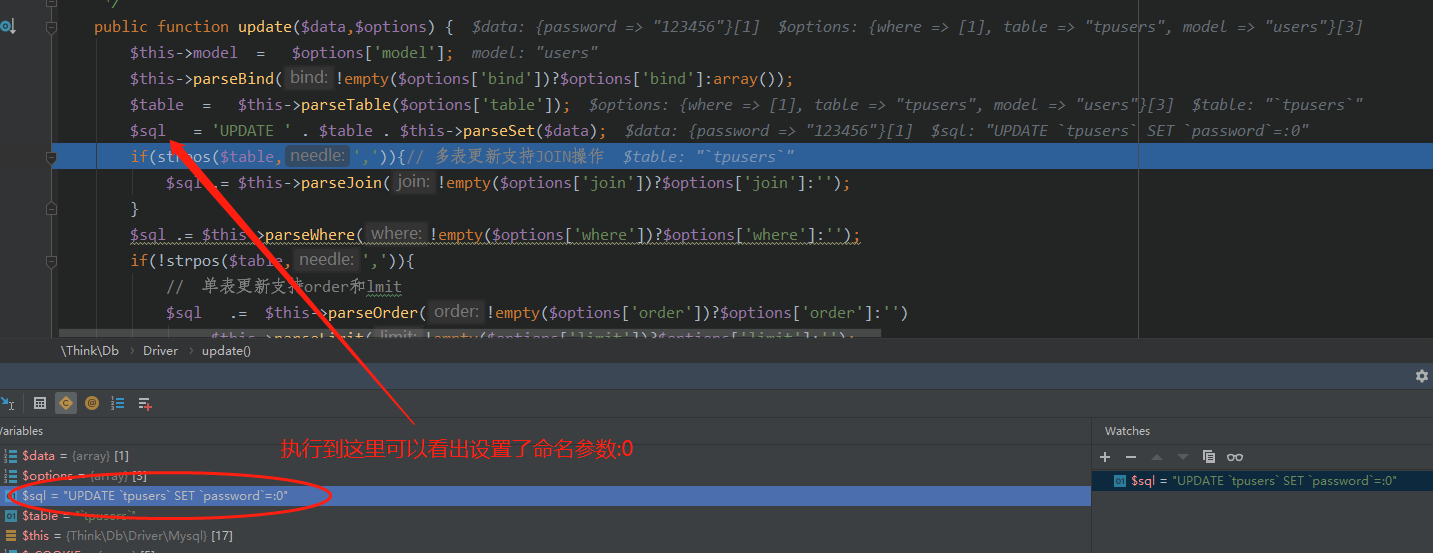Click the 'where:' parameter hint in parseWhere
The image size is (1433, 553).
[396, 234]
